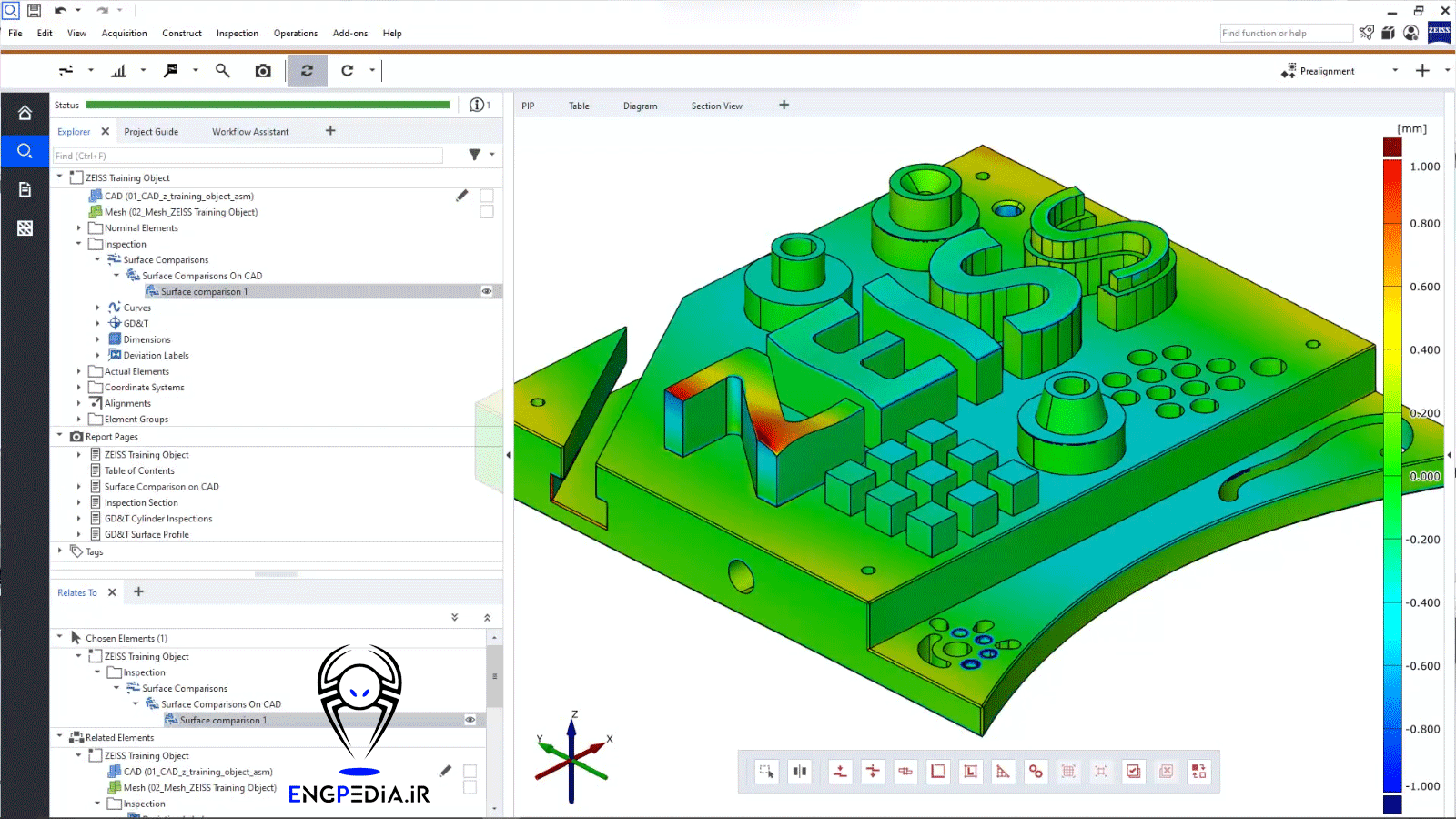Click the Find function or help field
Image resolution: width=1456 pixels, height=819 pixels.
[x=1285, y=34]
